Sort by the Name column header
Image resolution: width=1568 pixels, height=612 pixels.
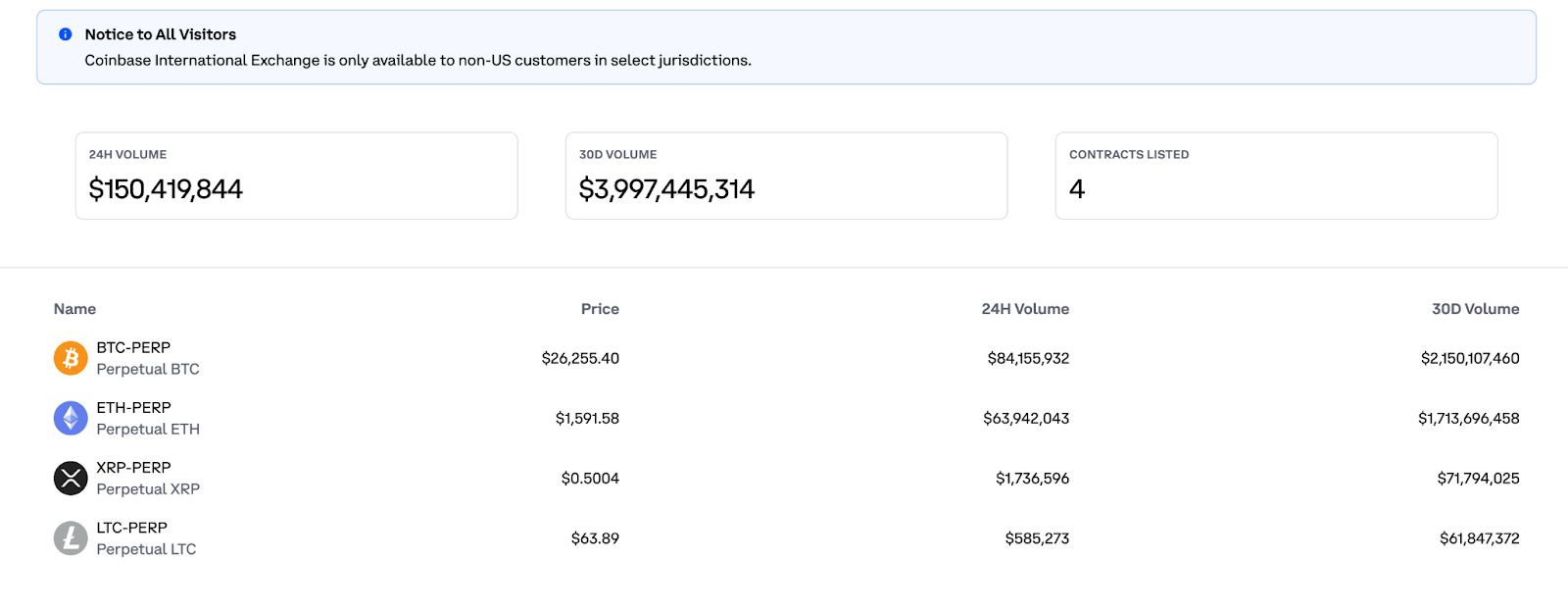click(x=74, y=309)
